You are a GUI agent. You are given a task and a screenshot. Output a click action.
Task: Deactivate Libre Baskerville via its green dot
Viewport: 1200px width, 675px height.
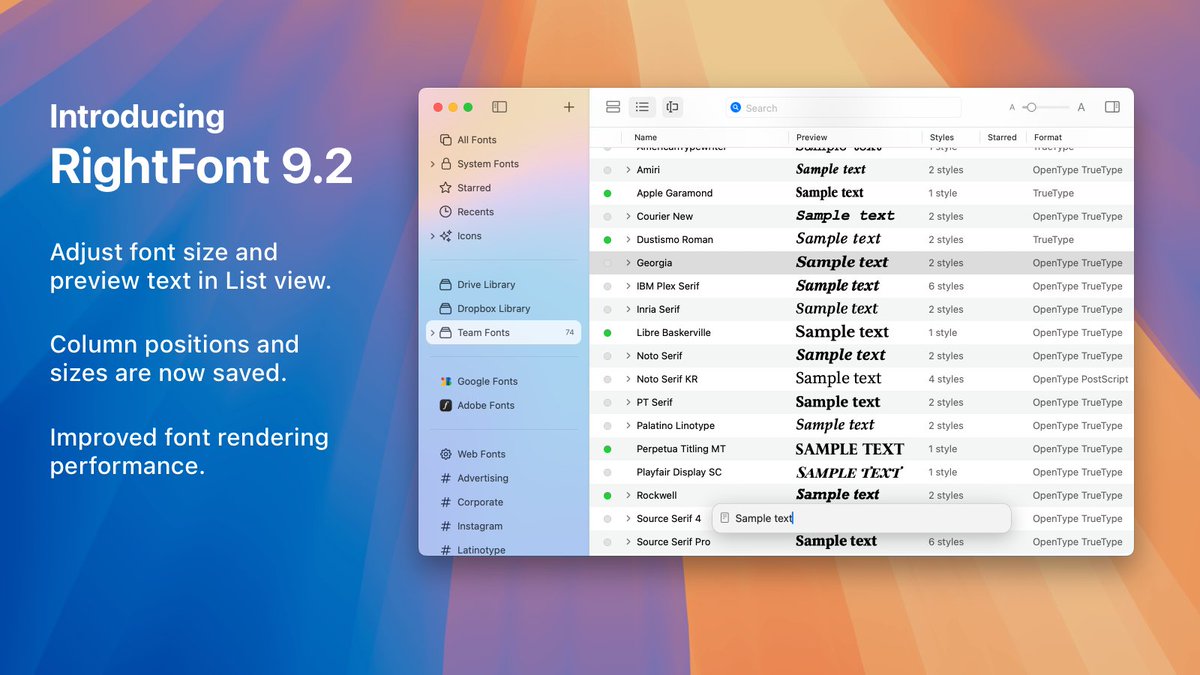click(607, 333)
